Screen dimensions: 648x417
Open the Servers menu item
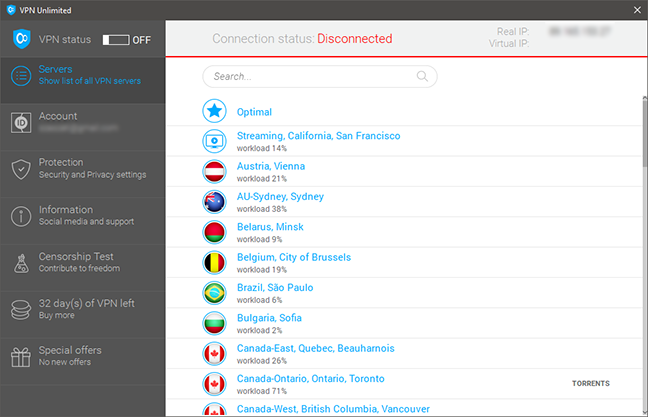pos(83,80)
